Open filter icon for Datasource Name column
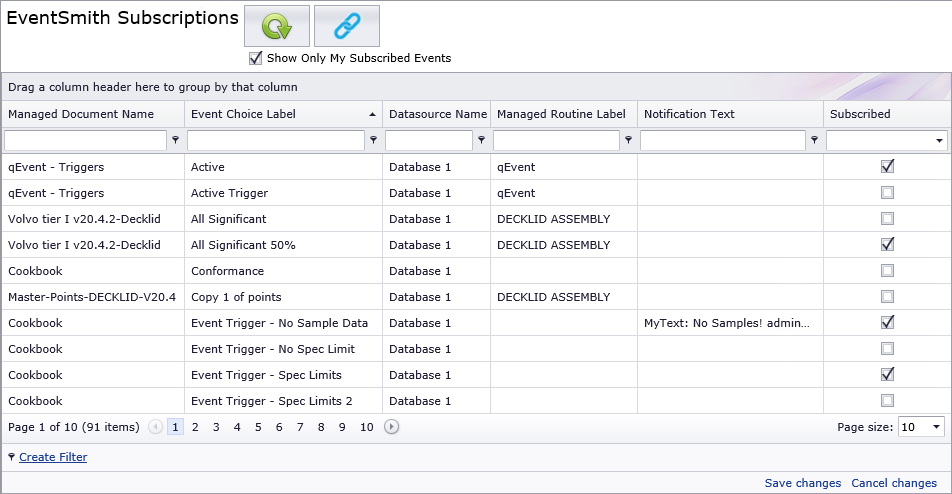 tap(481, 140)
